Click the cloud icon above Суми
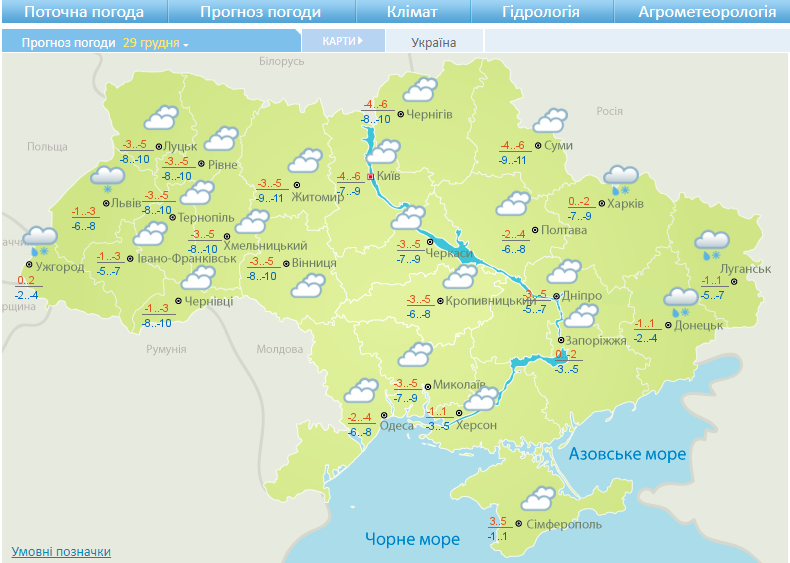This screenshot has width=790, height=563. tap(550, 121)
